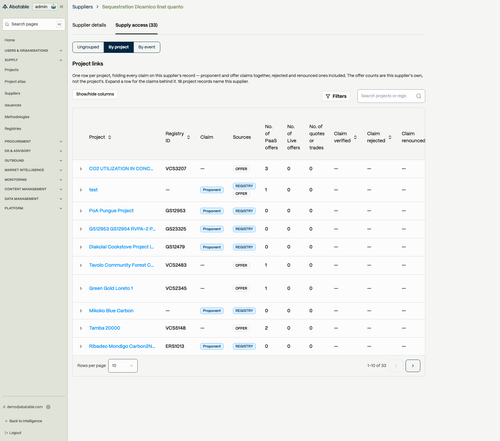The image size is (500, 441).
Task: Sort by the Claim rejected column arrows
Action: (x=390, y=137)
